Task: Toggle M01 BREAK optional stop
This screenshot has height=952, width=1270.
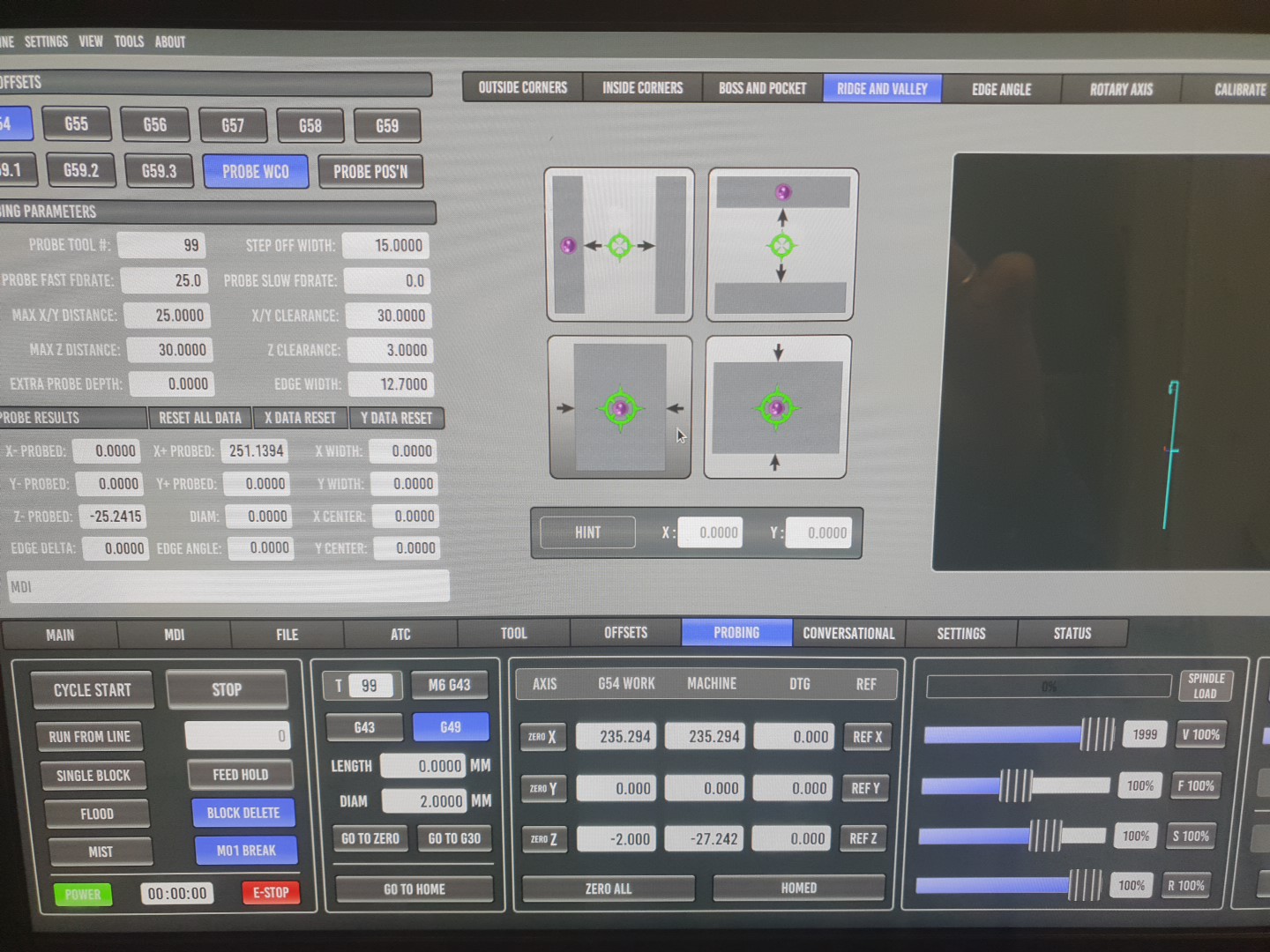Action: (246, 851)
